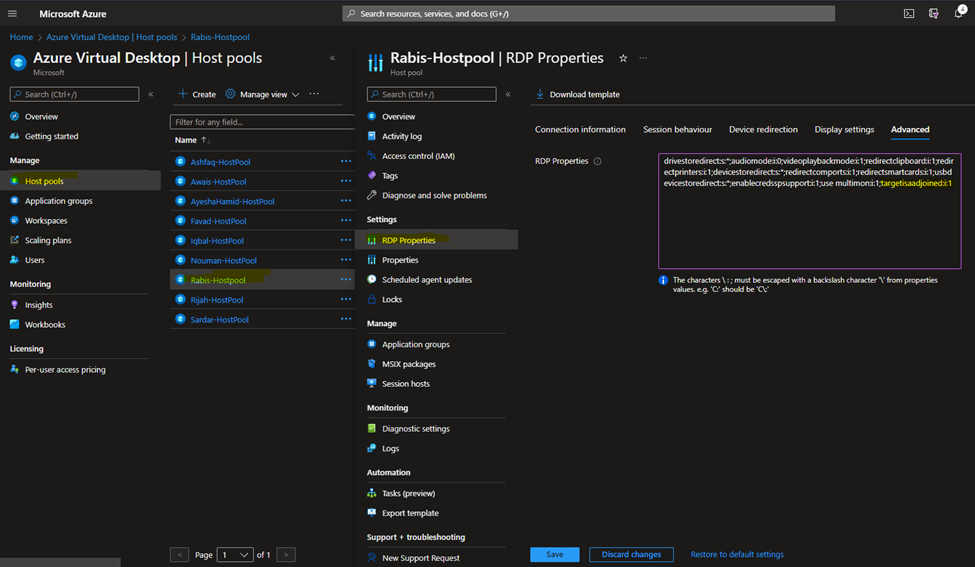Open Workspaces in left menu

click(x=46, y=221)
